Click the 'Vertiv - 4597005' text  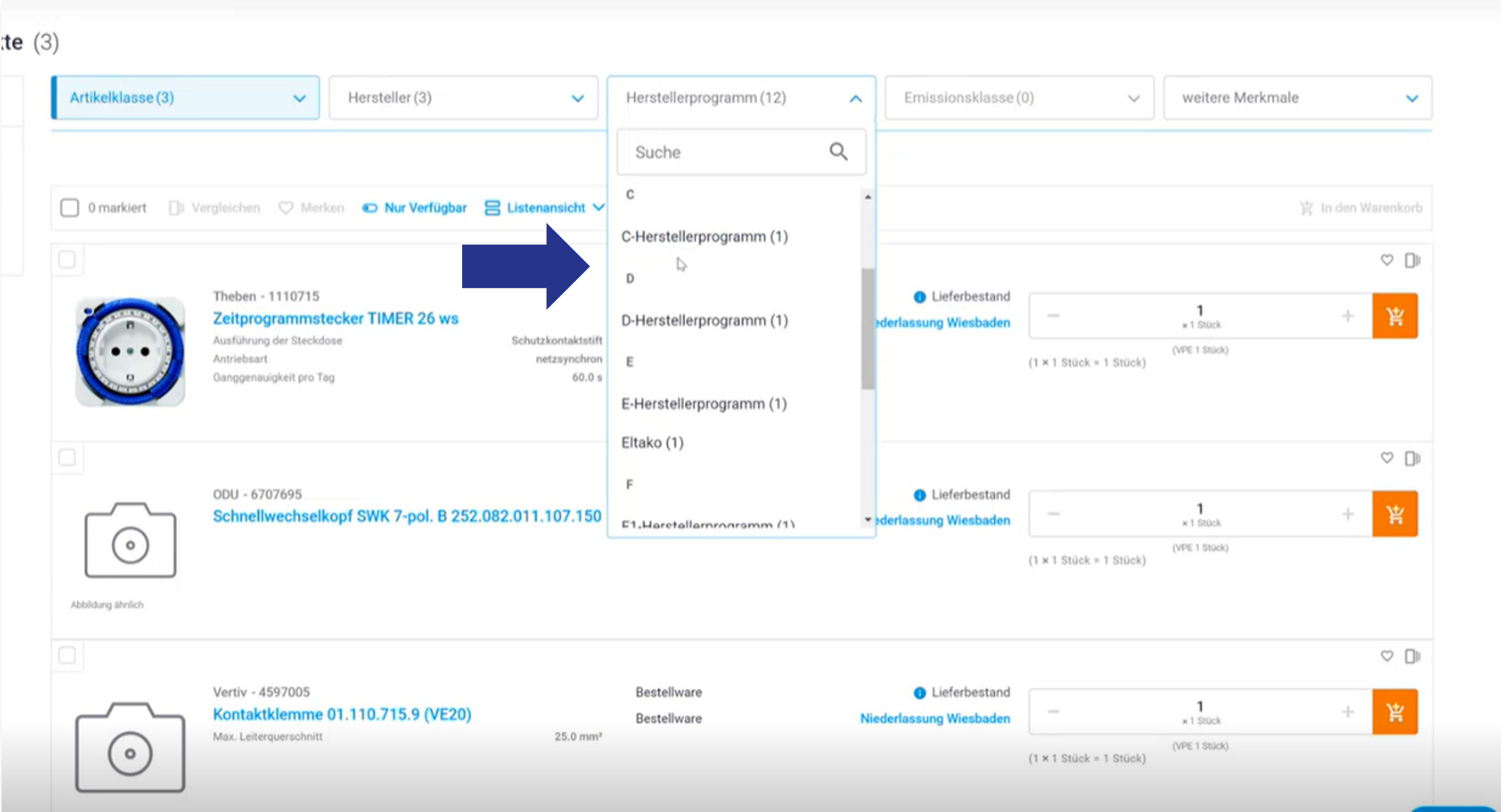coord(261,692)
